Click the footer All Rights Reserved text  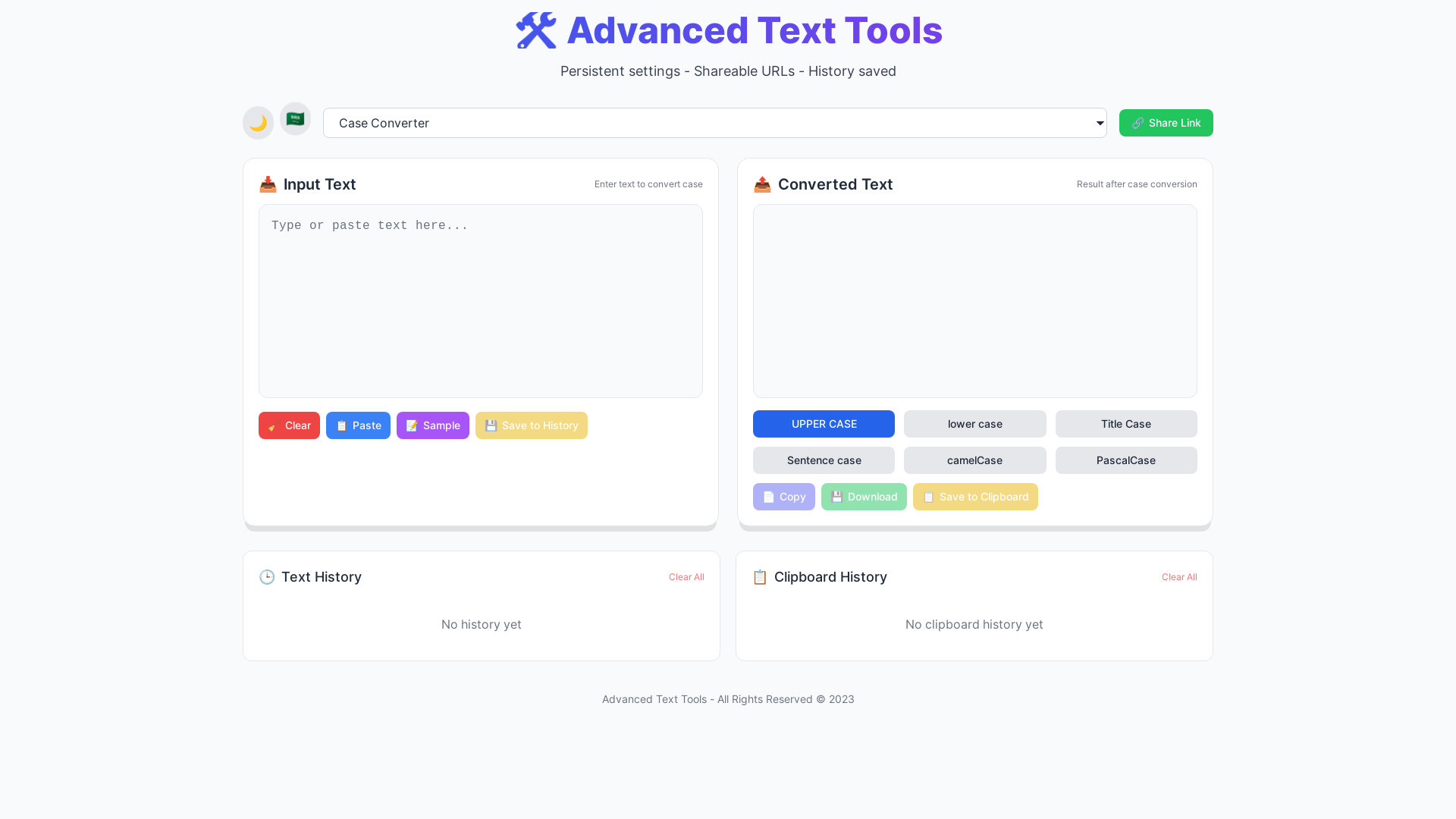coord(728,699)
